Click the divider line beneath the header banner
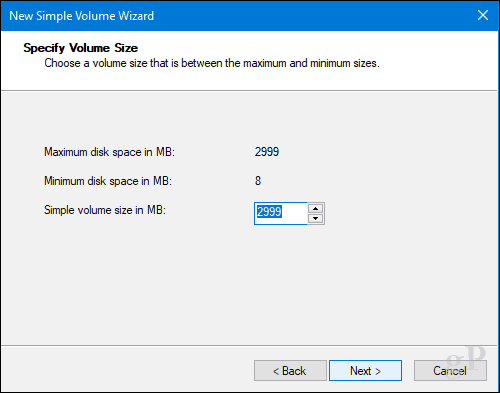The image size is (500, 393). click(249, 90)
